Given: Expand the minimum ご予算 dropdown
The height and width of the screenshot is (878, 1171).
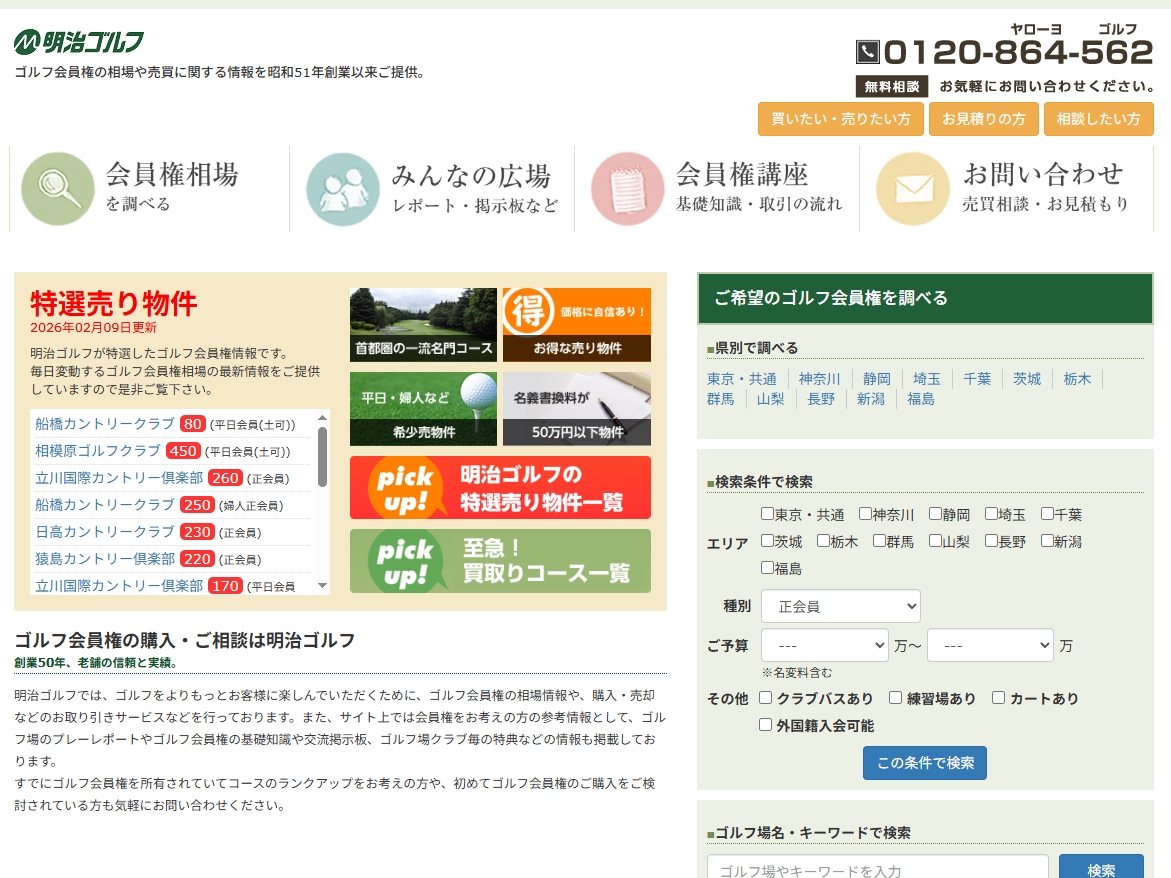Looking at the screenshot, I should (x=824, y=645).
